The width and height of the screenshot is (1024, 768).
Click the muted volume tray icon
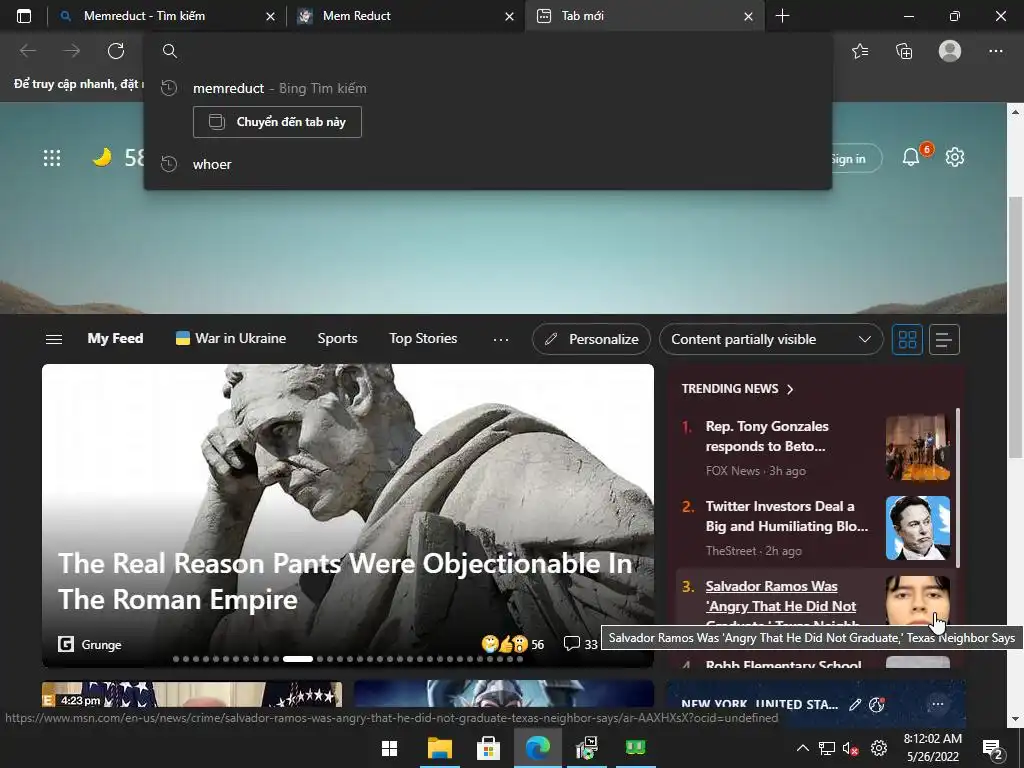tap(850, 748)
